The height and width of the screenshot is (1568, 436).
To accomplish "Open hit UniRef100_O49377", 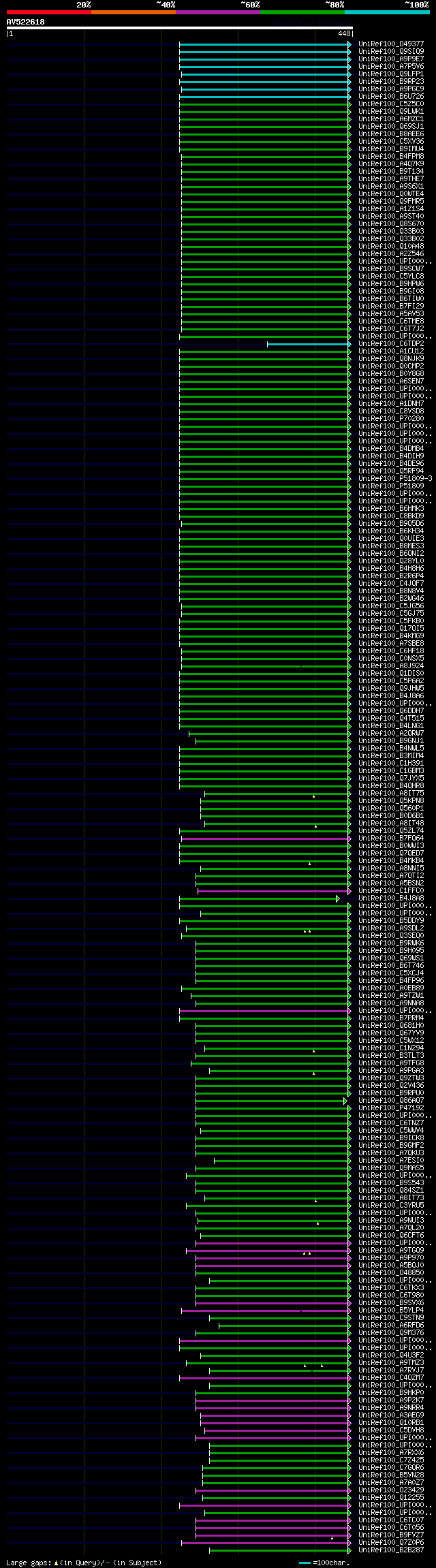I will point(391,44).
